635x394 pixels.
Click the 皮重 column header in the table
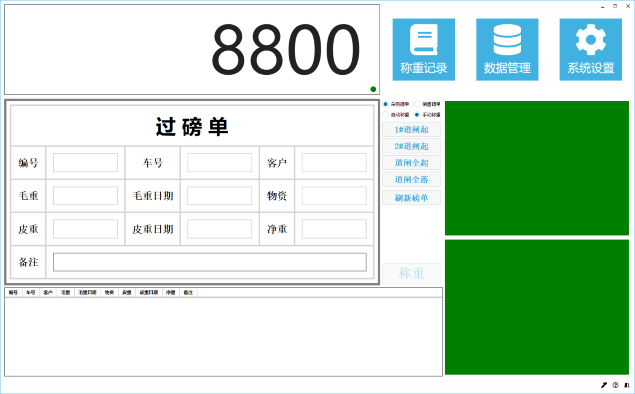pos(127,292)
